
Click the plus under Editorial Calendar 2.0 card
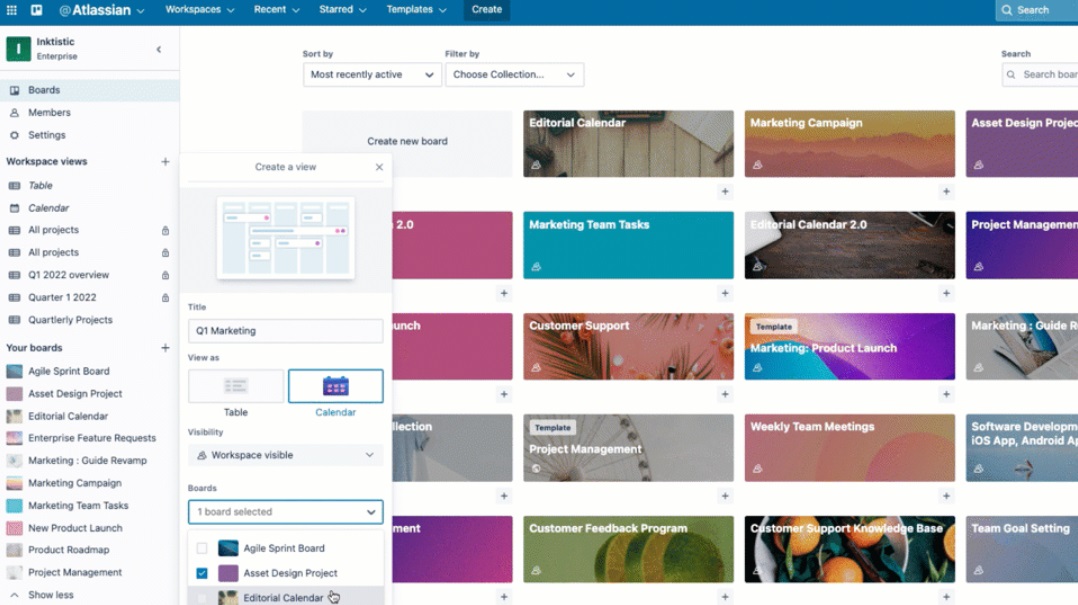click(x=946, y=294)
